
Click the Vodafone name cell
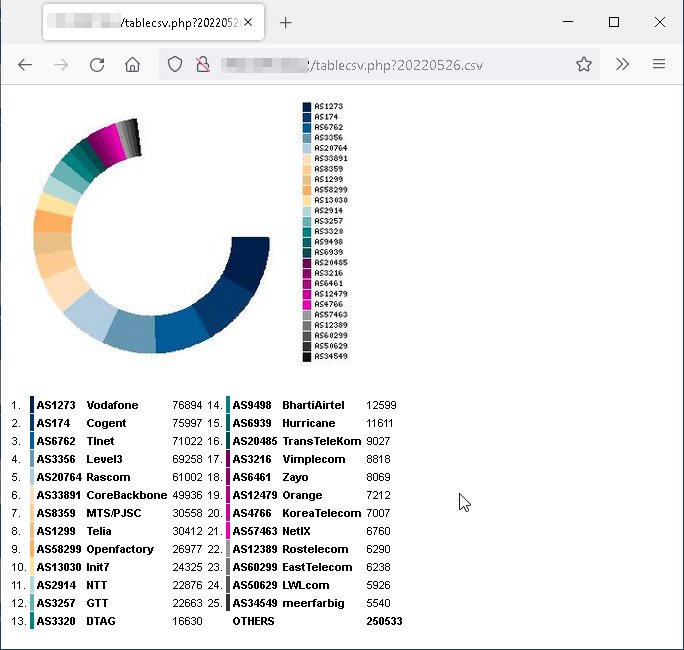(x=112, y=405)
